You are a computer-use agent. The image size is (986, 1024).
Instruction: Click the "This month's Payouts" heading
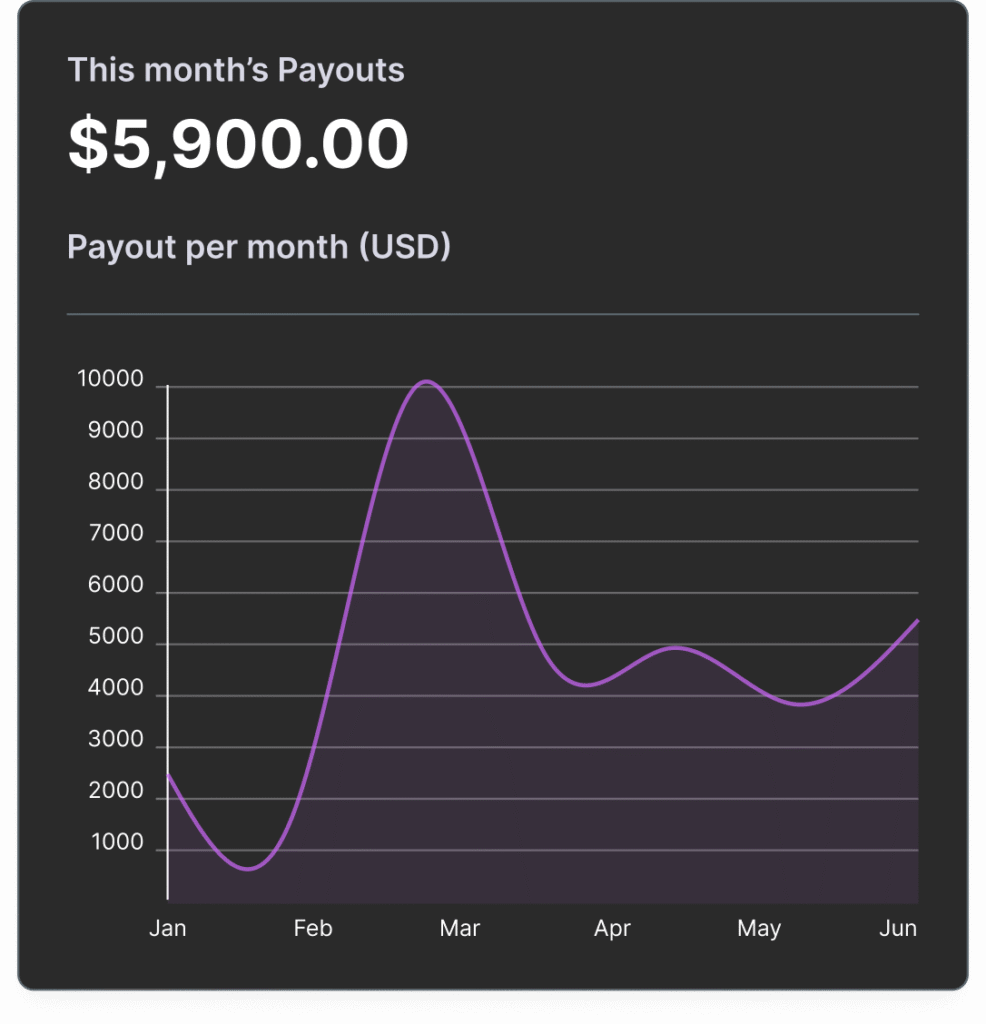[x=236, y=71]
